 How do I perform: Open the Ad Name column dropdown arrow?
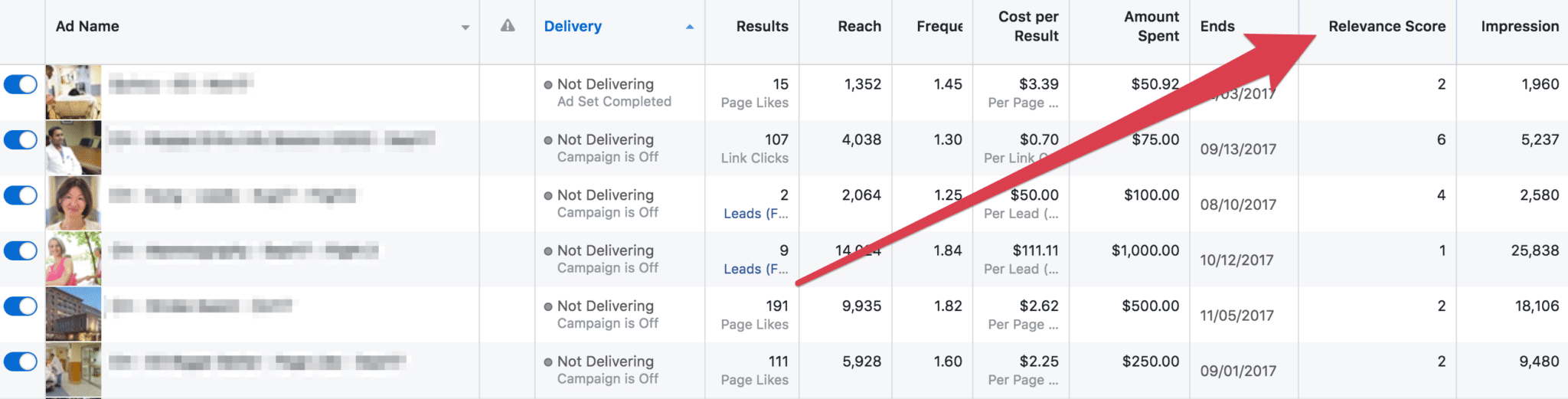(465, 28)
